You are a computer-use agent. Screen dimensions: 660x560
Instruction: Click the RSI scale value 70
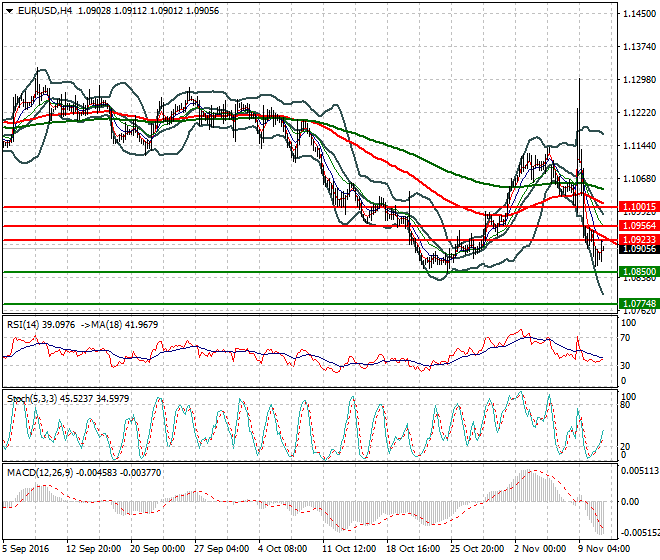tap(625, 338)
